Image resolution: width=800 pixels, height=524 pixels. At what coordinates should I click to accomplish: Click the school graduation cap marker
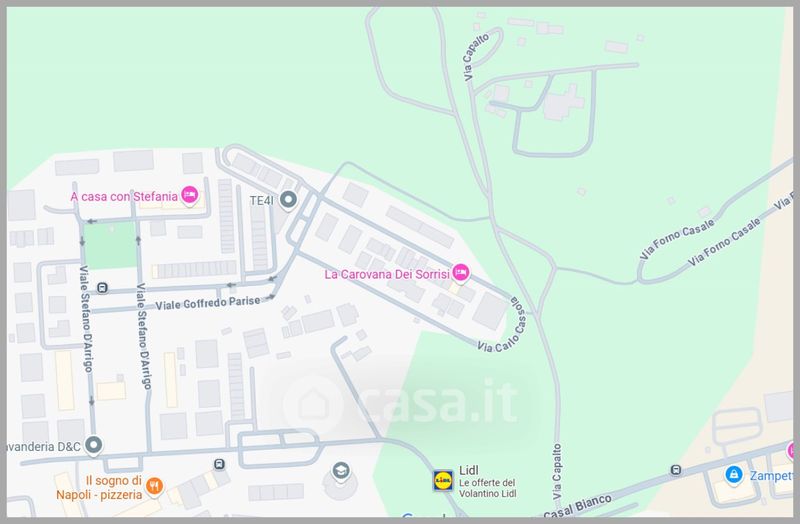coord(341,471)
